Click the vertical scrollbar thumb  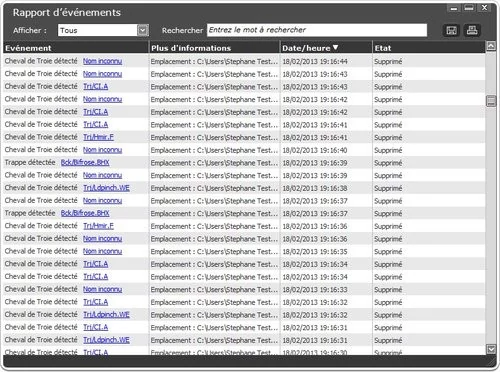(x=491, y=101)
